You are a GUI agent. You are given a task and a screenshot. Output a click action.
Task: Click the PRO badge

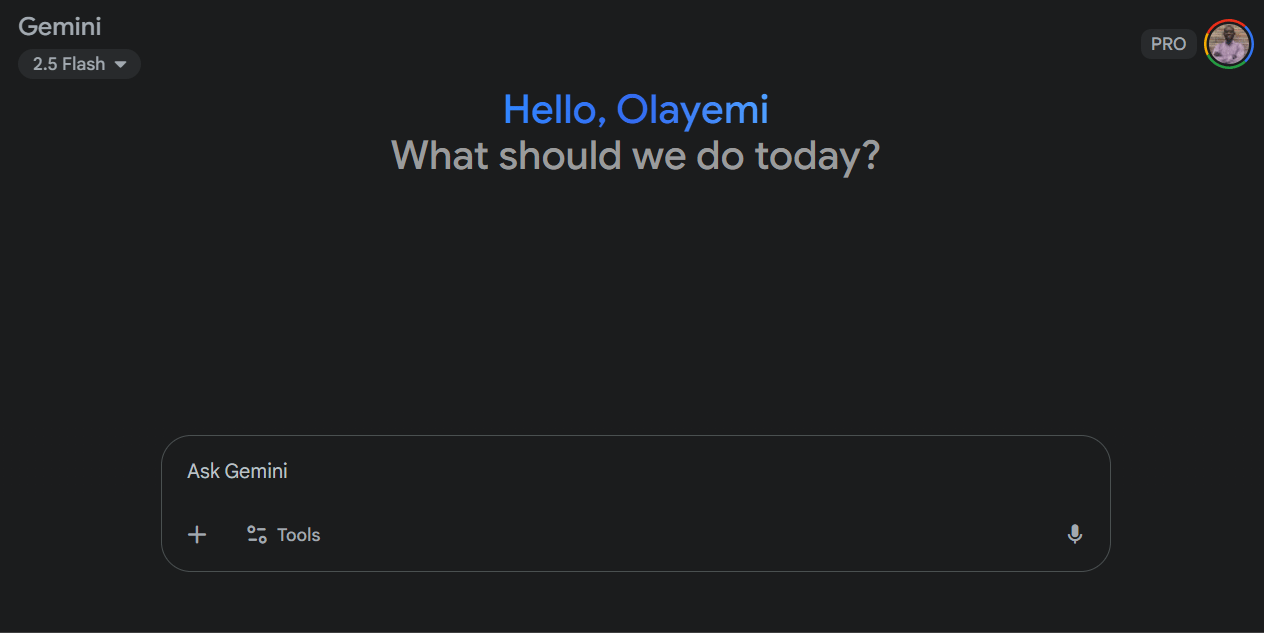tap(1168, 44)
